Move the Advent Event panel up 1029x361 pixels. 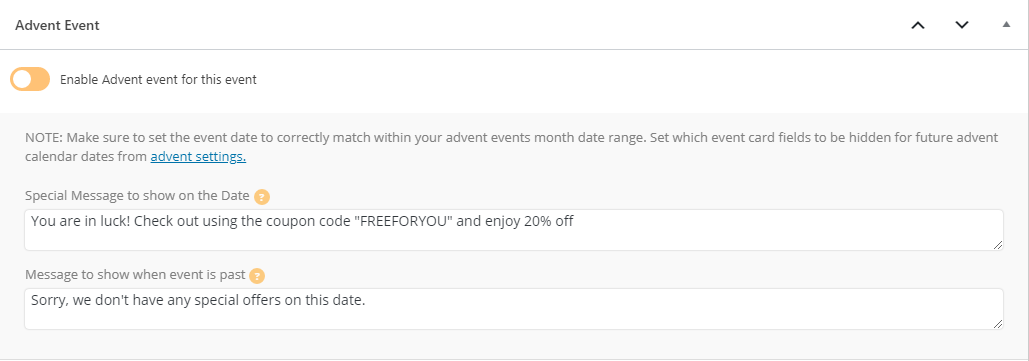pos(918,26)
